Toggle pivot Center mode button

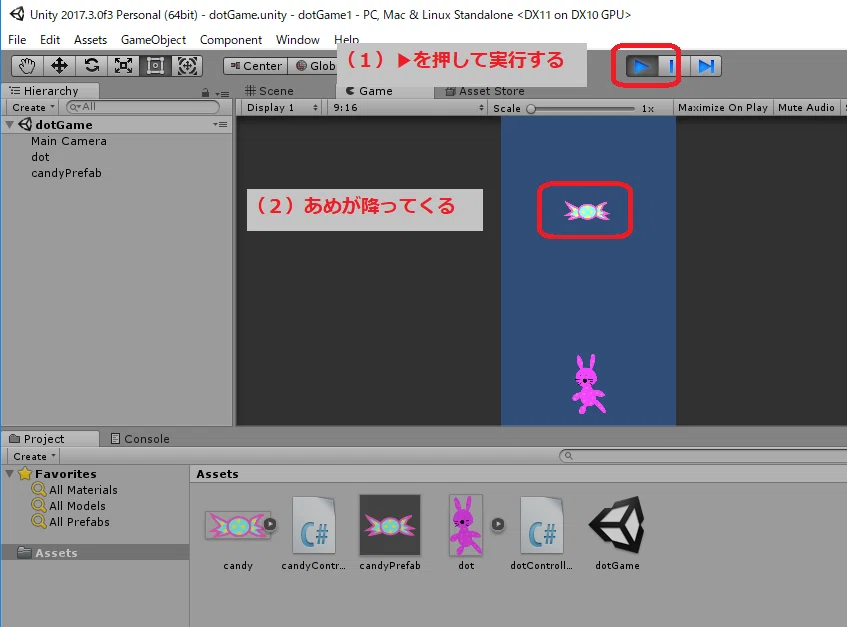pyautogui.click(x=256, y=66)
